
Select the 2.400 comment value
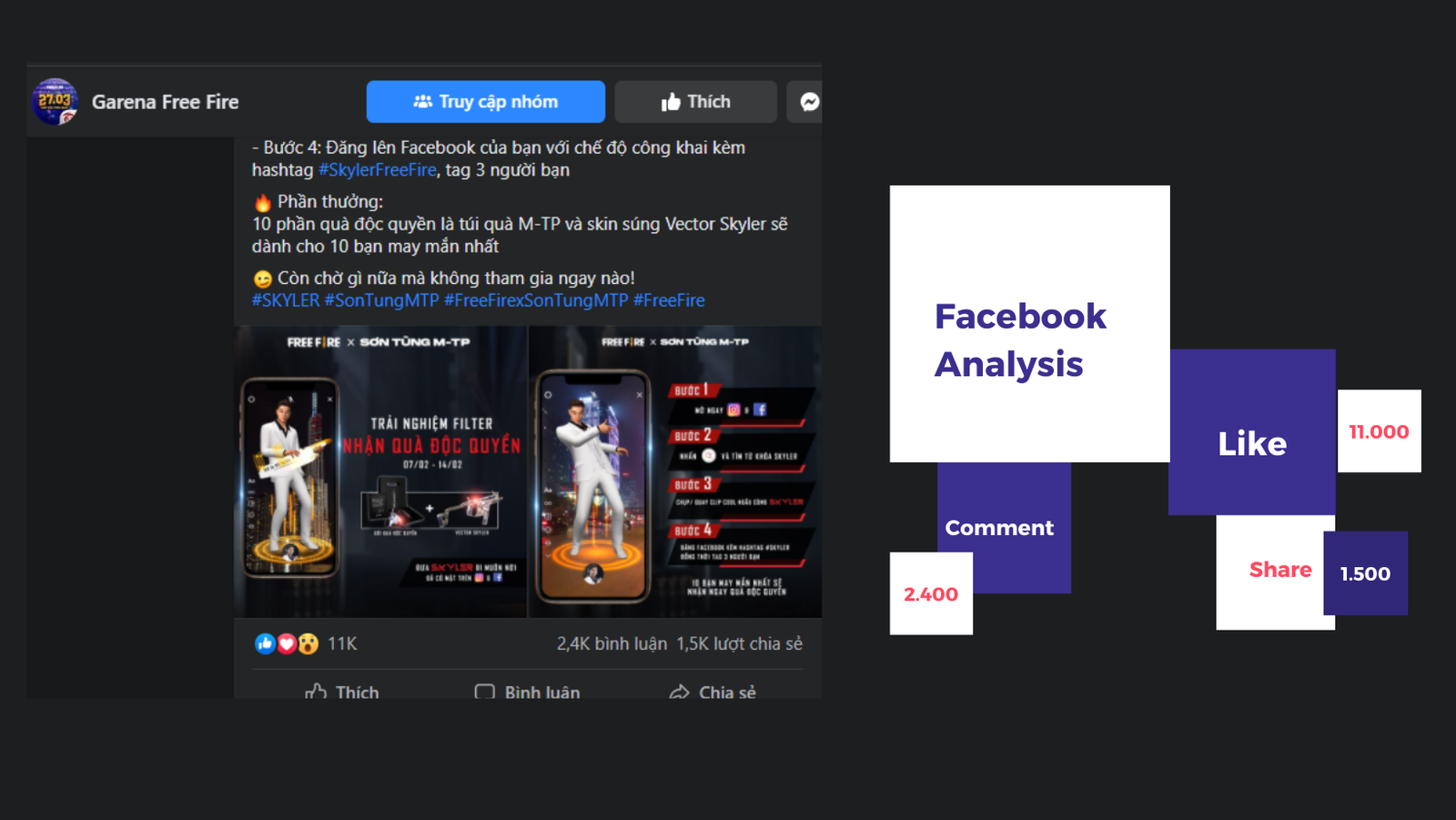(931, 593)
